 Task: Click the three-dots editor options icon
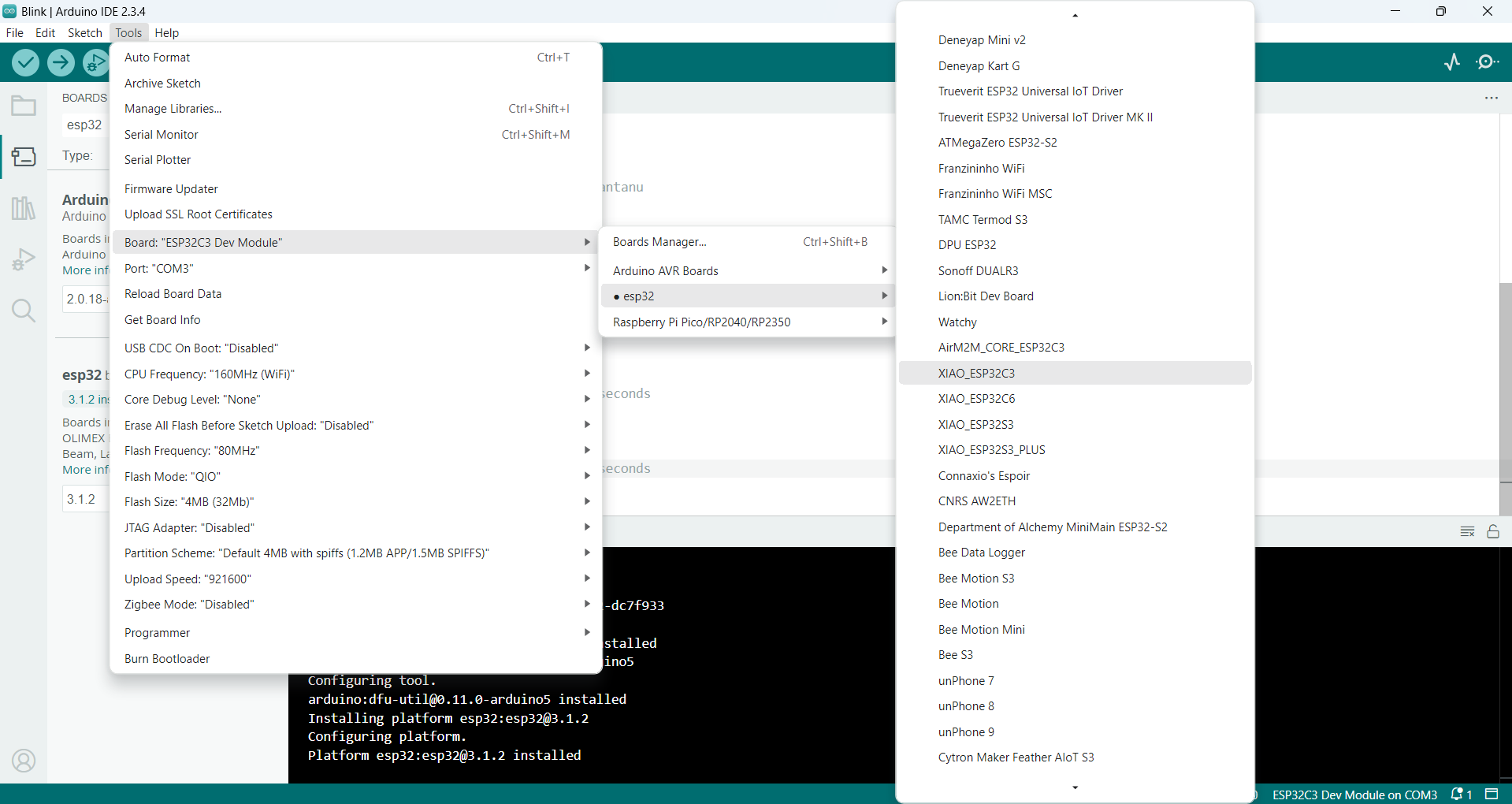click(x=1491, y=98)
